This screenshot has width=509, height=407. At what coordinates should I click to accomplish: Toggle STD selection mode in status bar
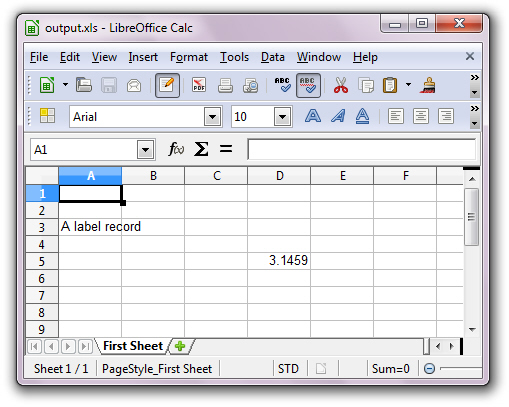[x=288, y=369]
